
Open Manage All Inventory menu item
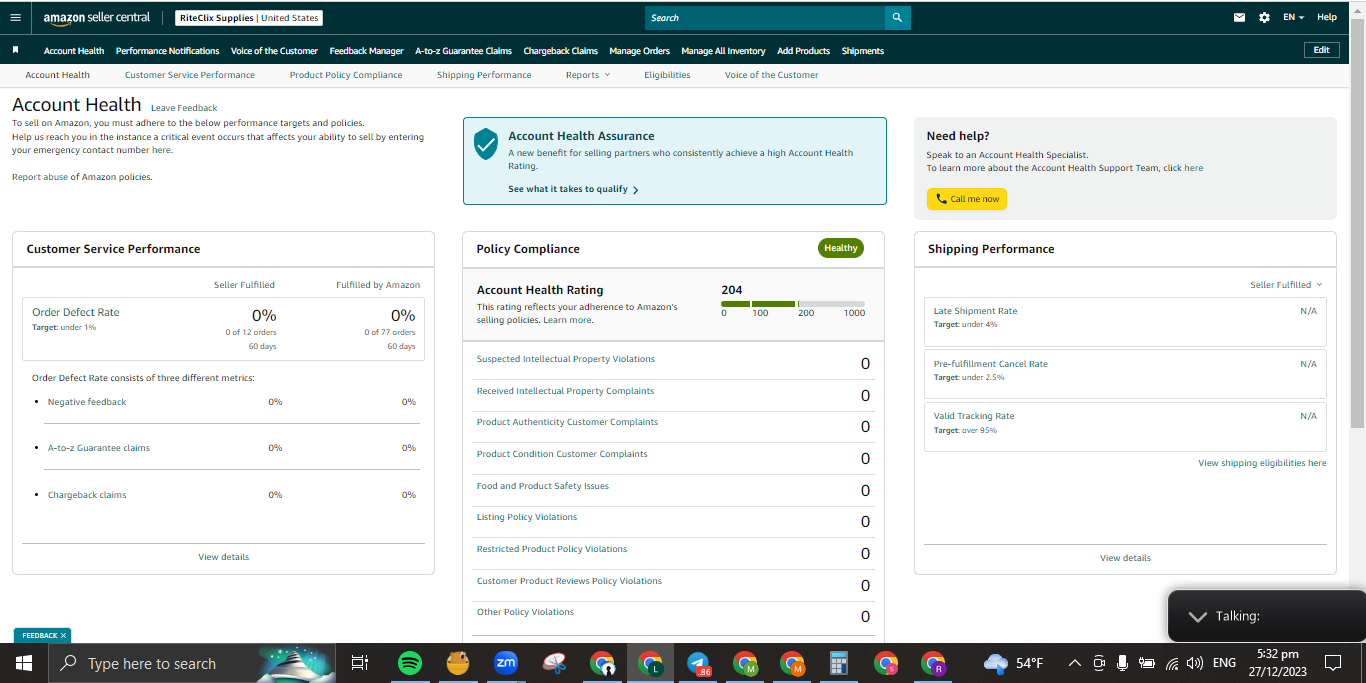click(x=723, y=51)
